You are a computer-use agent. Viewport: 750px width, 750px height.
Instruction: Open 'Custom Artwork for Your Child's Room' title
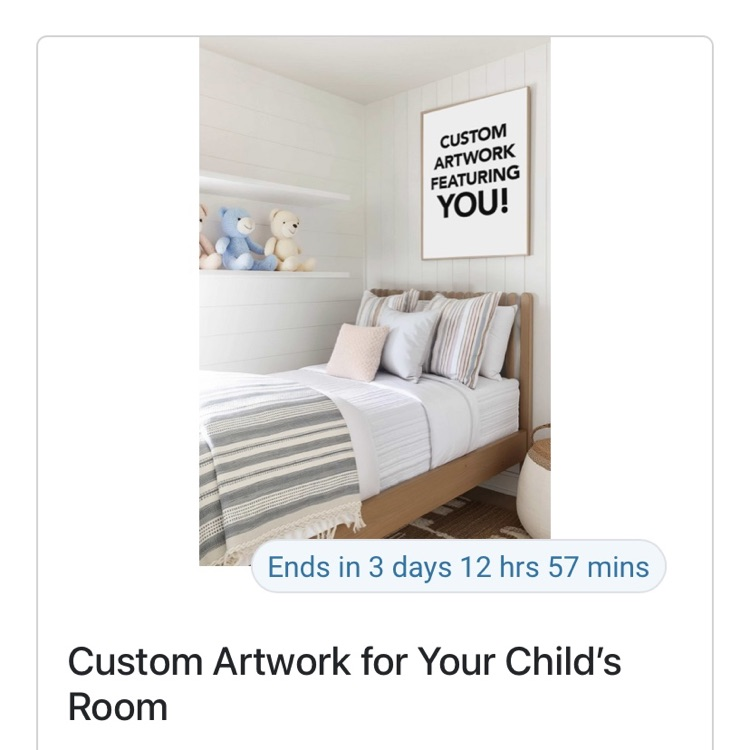pyautogui.click(x=344, y=684)
